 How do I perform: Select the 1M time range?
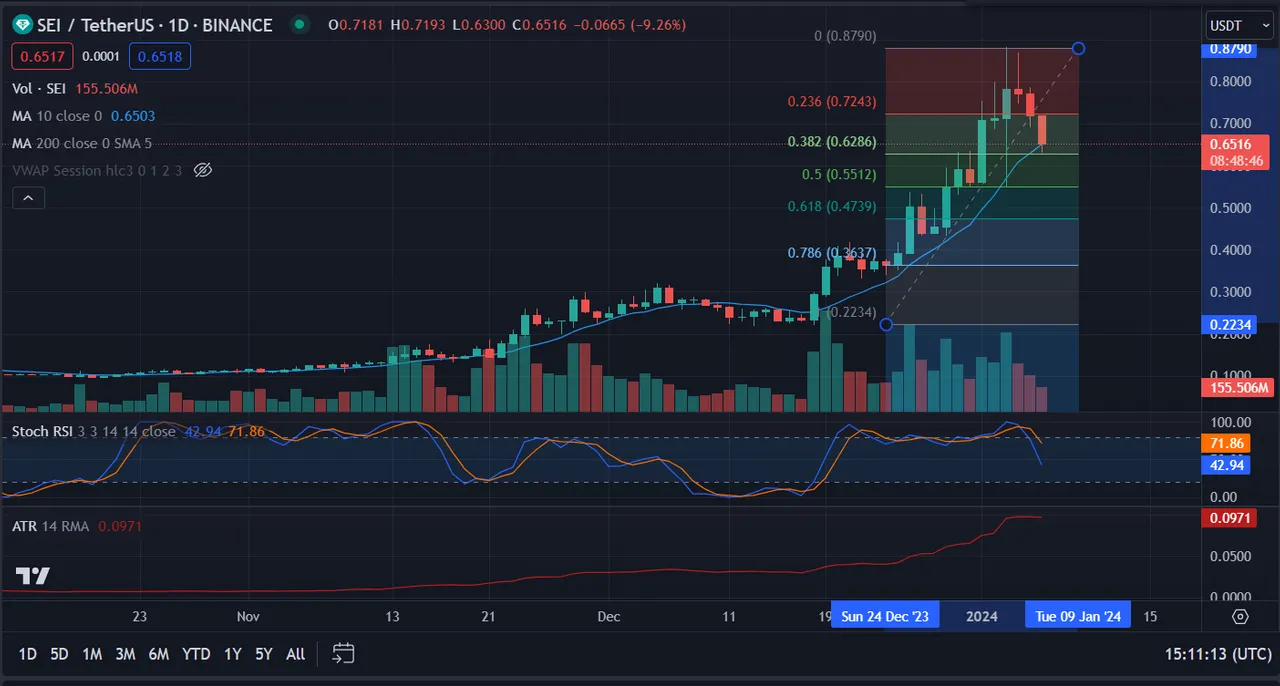(x=92, y=654)
